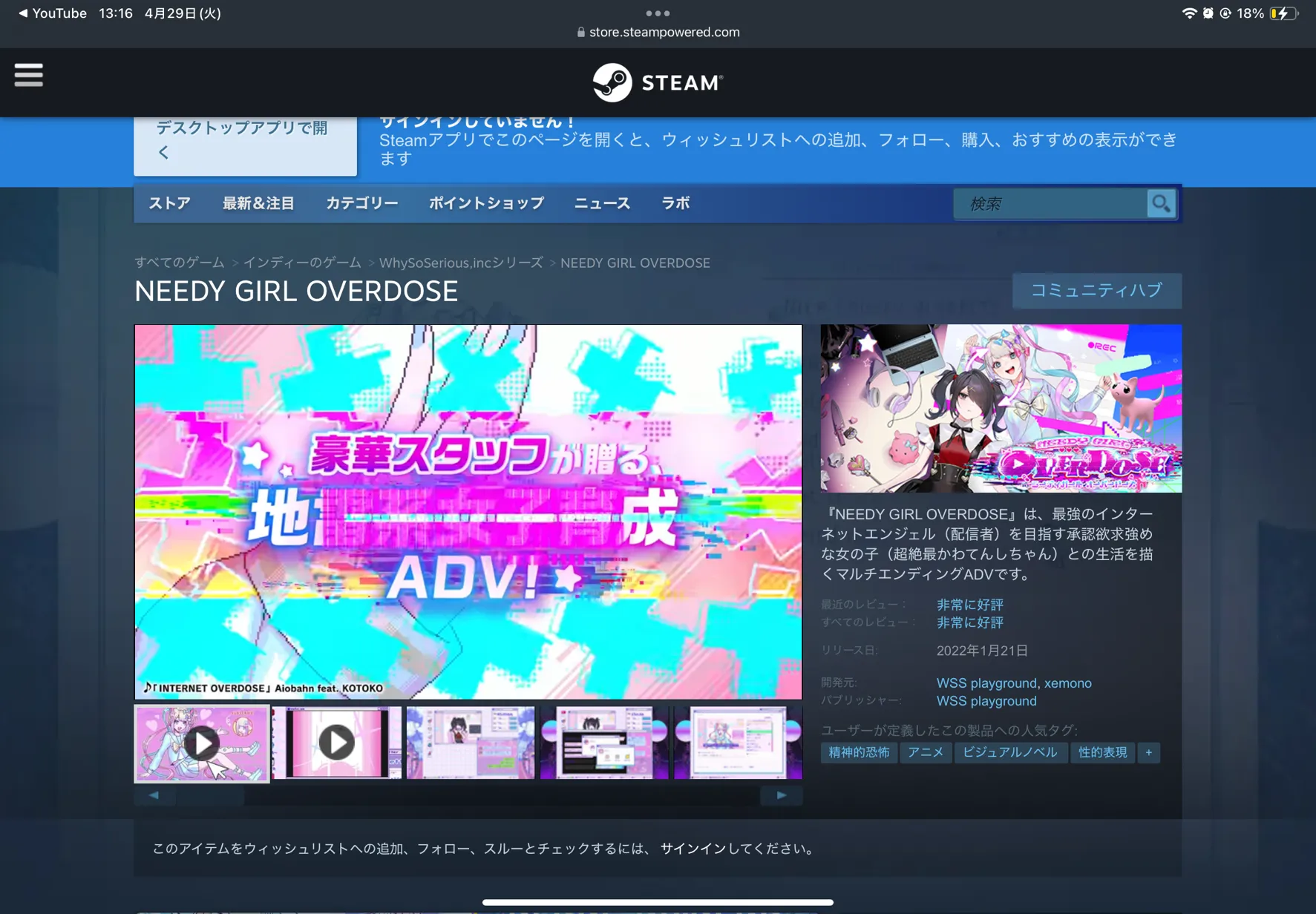The image size is (1316, 914).
Task: Open the ラボ tab
Action: tap(675, 203)
